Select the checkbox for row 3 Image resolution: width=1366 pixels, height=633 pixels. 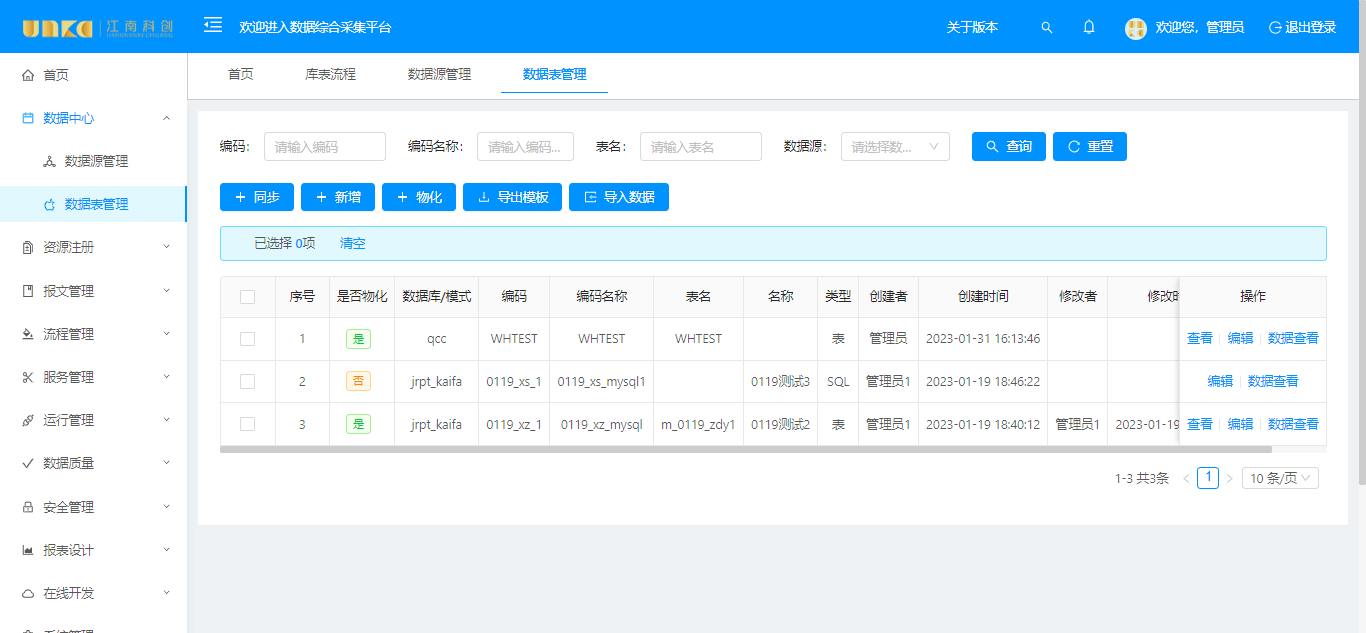pyautogui.click(x=248, y=424)
